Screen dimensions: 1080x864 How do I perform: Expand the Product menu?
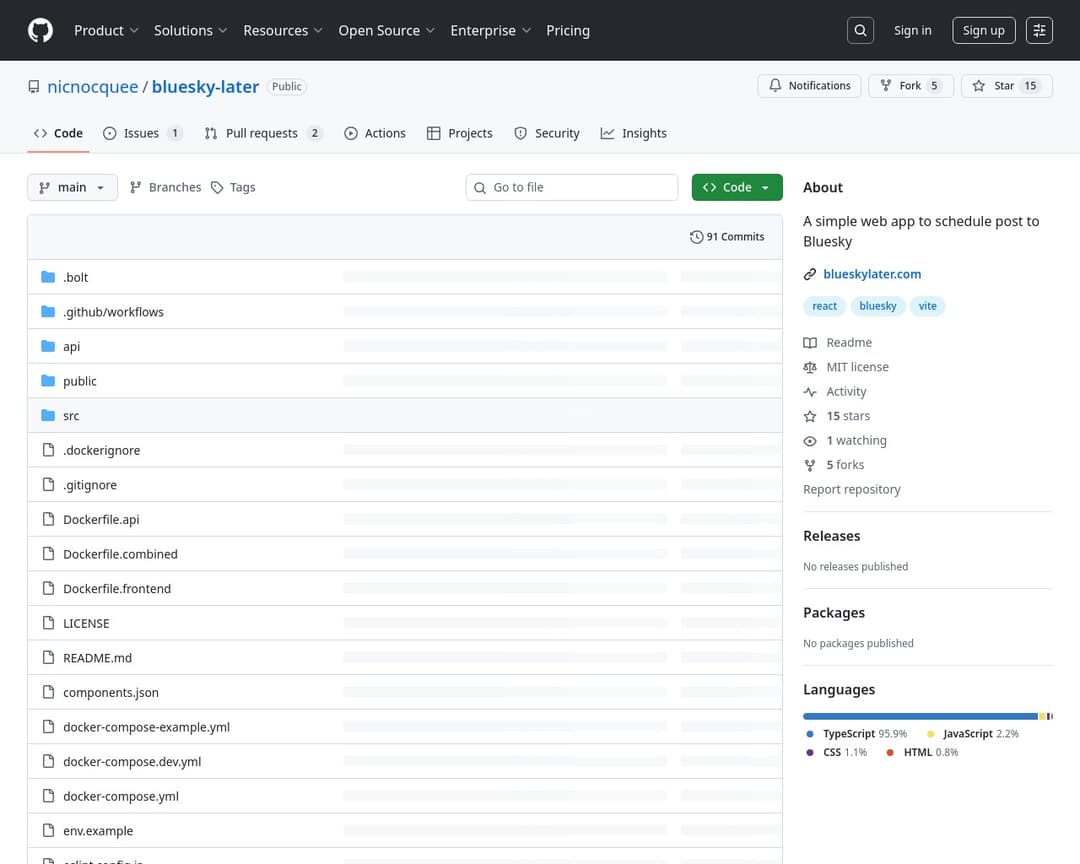coord(106,30)
